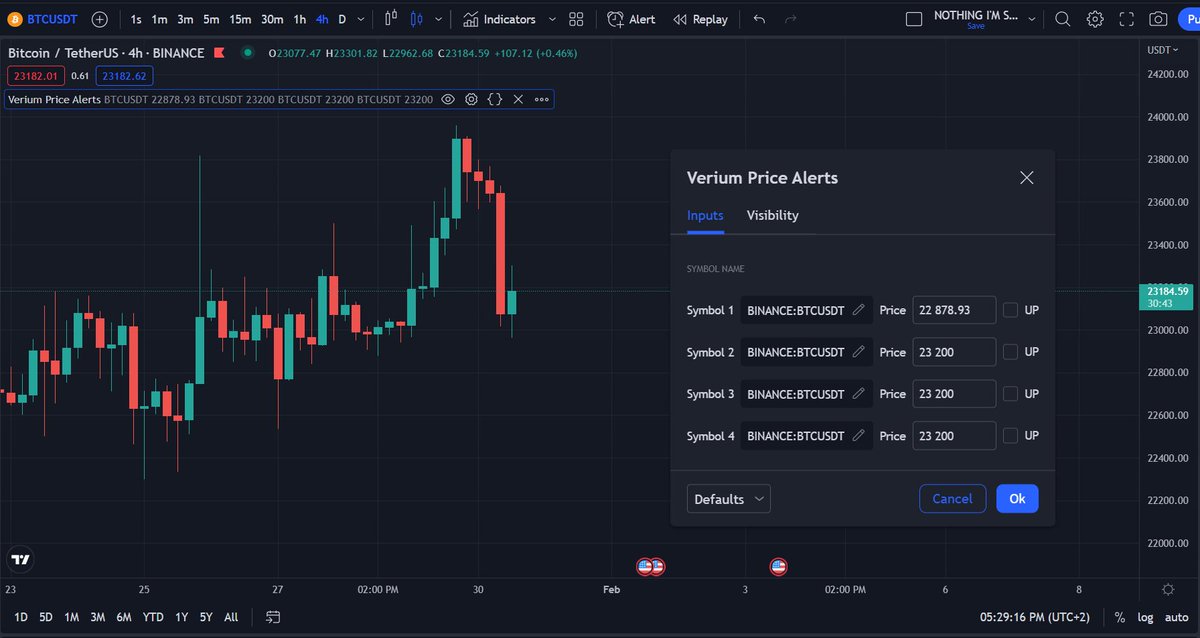Click the add symbol plus icon
This screenshot has width=1200, height=638.
[x=99, y=19]
